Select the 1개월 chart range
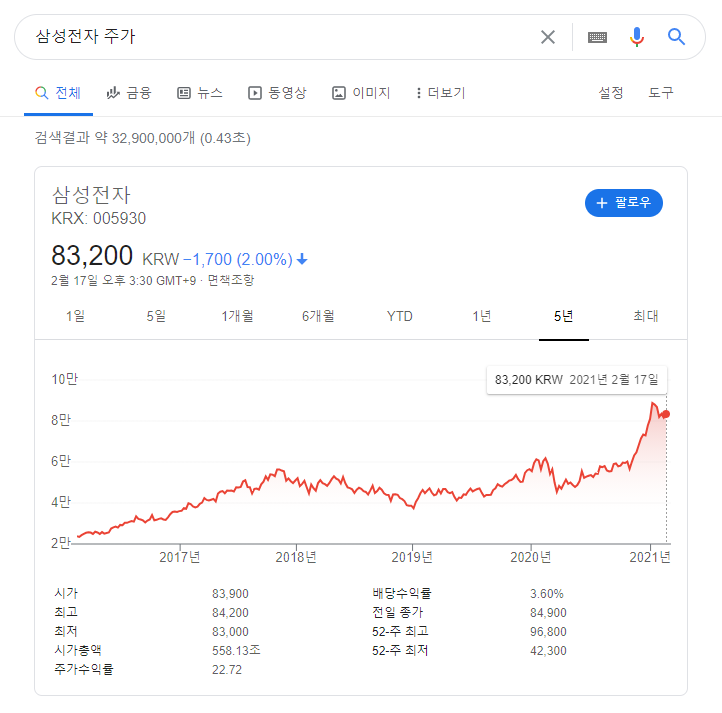This screenshot has width=722, height=713. (x=238, y=316)
